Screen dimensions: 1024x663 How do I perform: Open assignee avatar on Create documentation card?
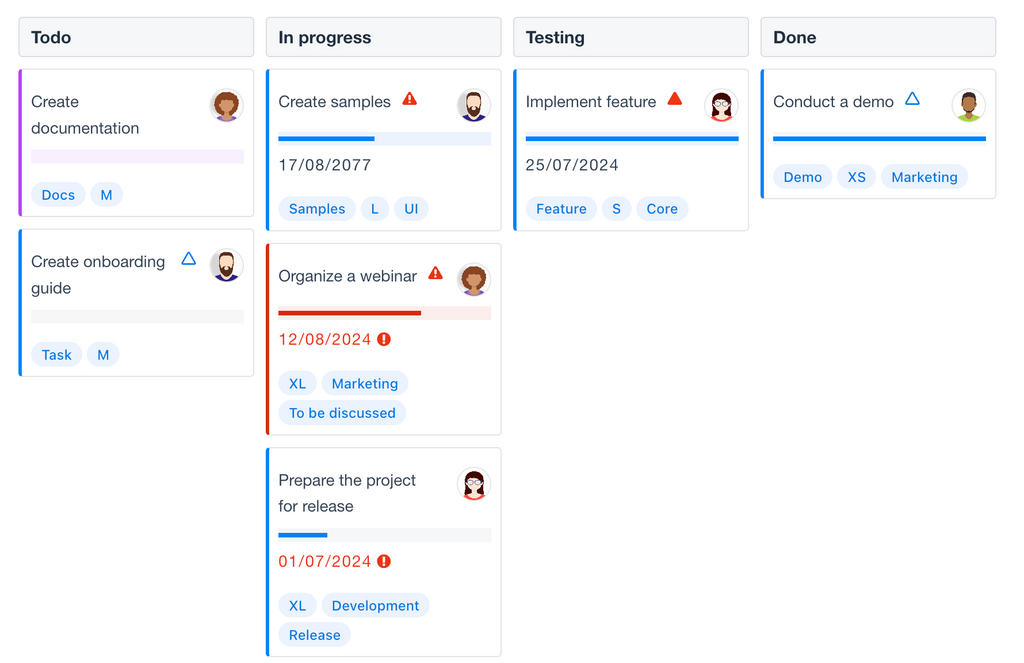point(227,105)
